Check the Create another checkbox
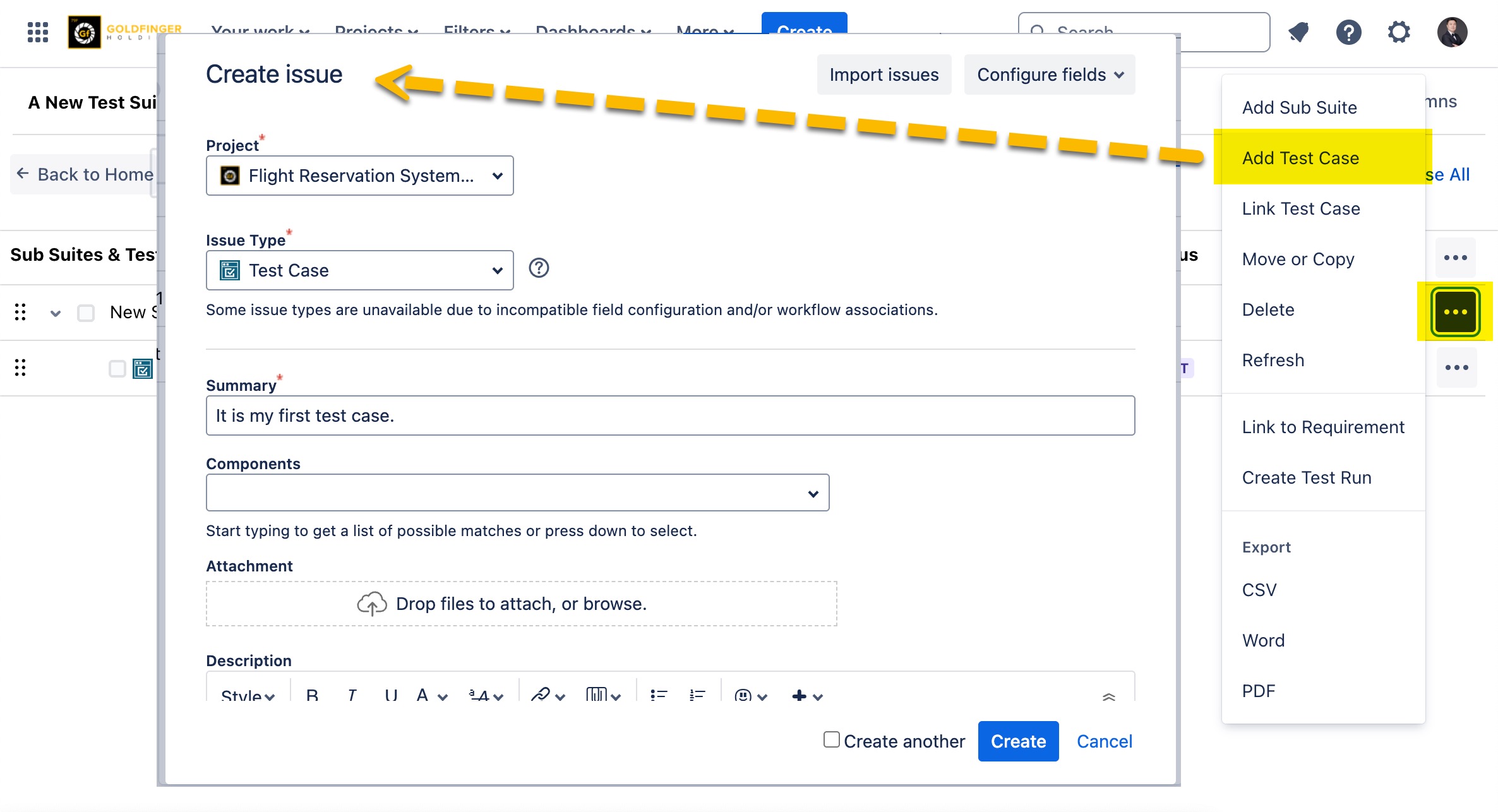1498x812 pixels. coord(832,739)
